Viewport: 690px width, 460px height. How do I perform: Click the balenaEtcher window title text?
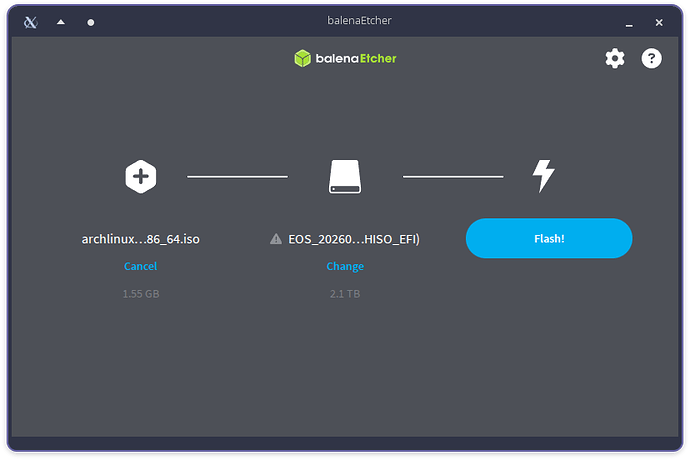(x=359, y=21)
